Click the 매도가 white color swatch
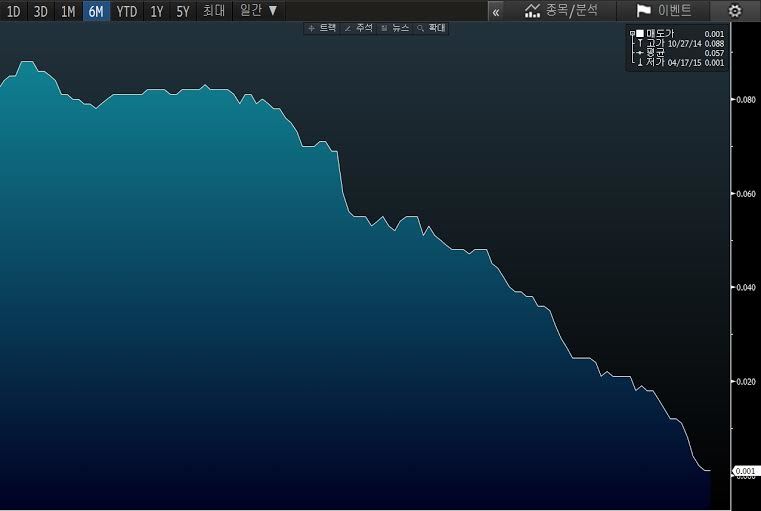The width and height of the screenshot is (761, 511). pos(640,34)
